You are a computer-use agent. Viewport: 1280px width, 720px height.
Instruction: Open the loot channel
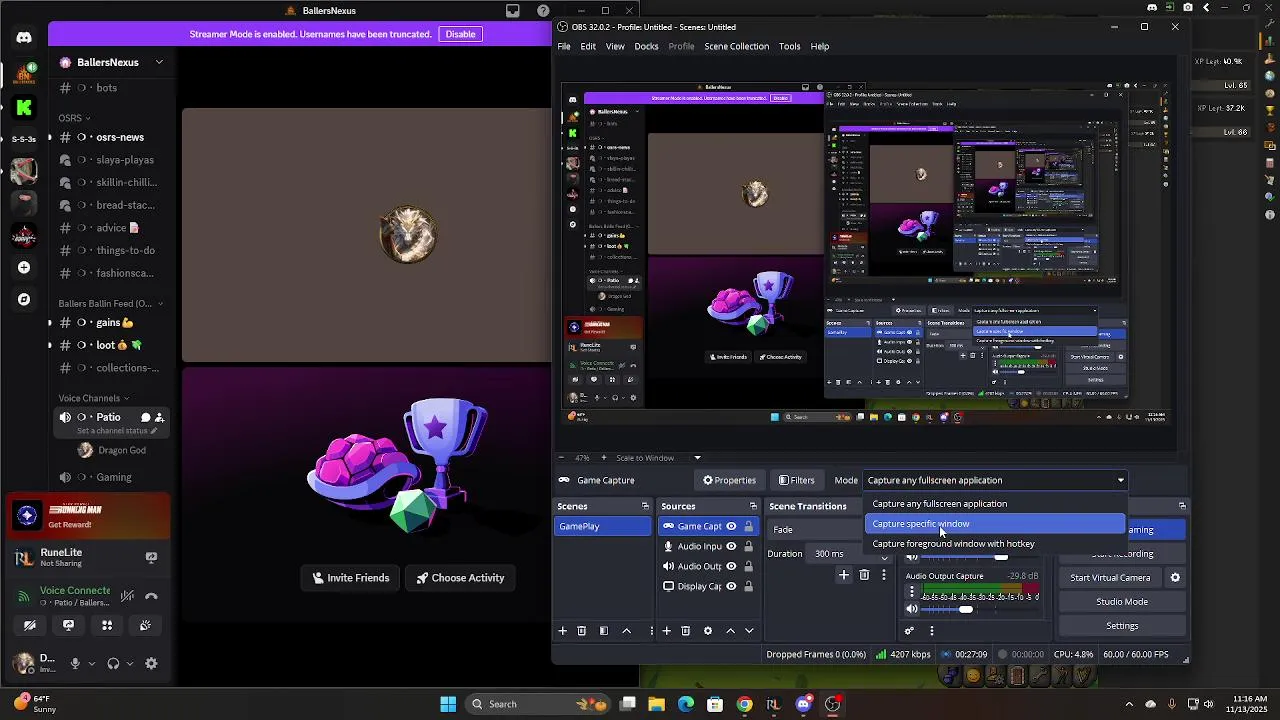tap(112, 345)
